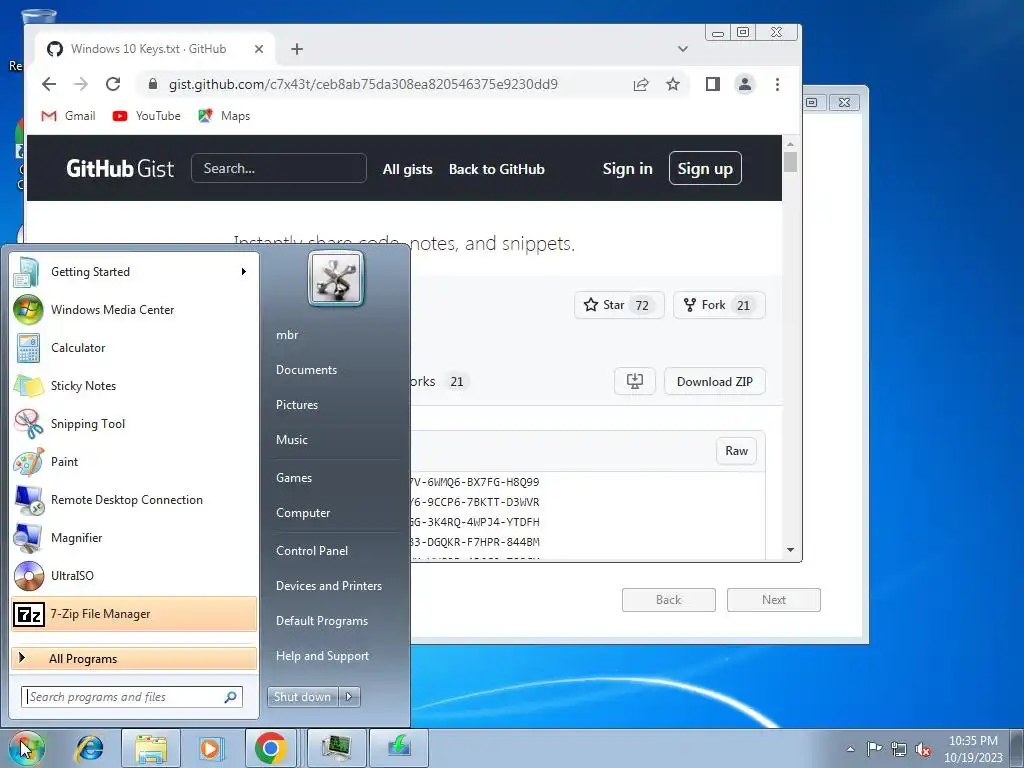Open Paint from Start menu

coord(134,462)
